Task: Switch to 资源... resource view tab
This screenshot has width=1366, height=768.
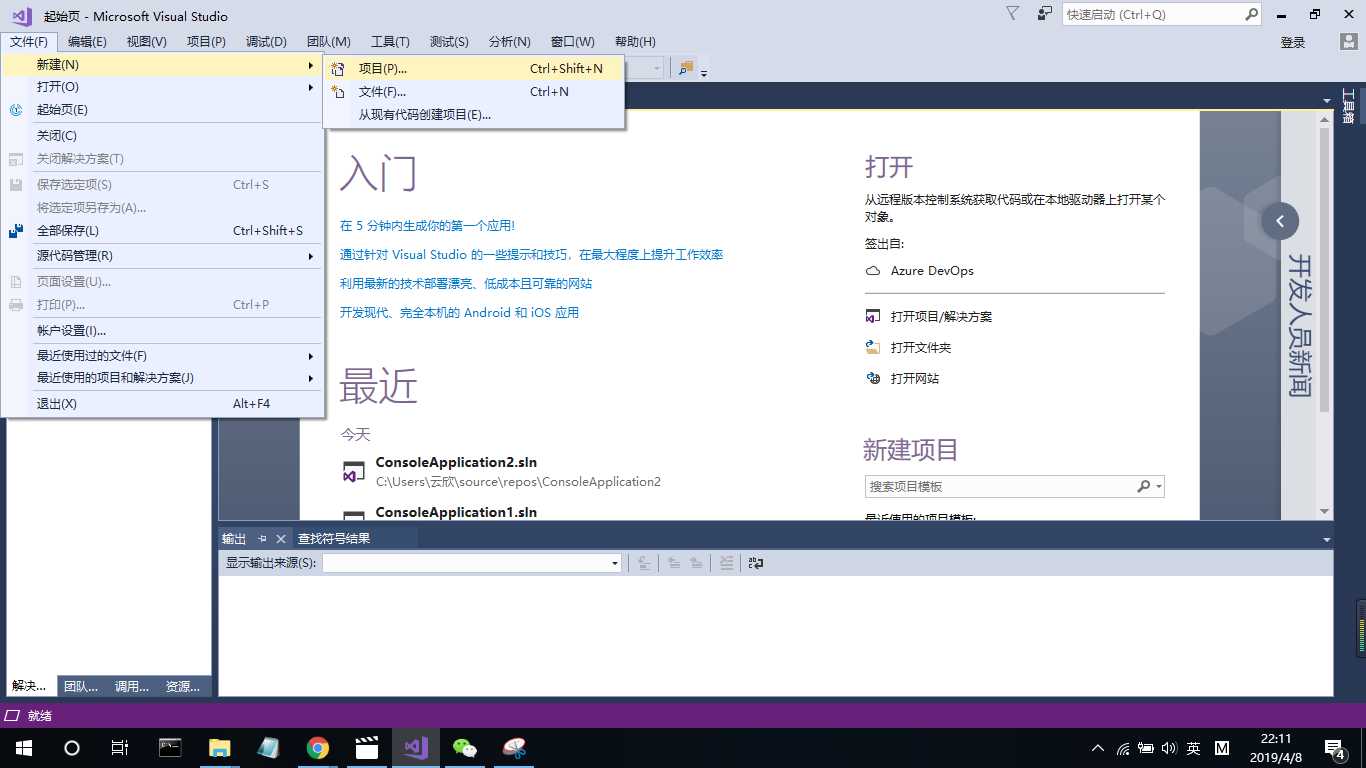Action: click(183, 686)
